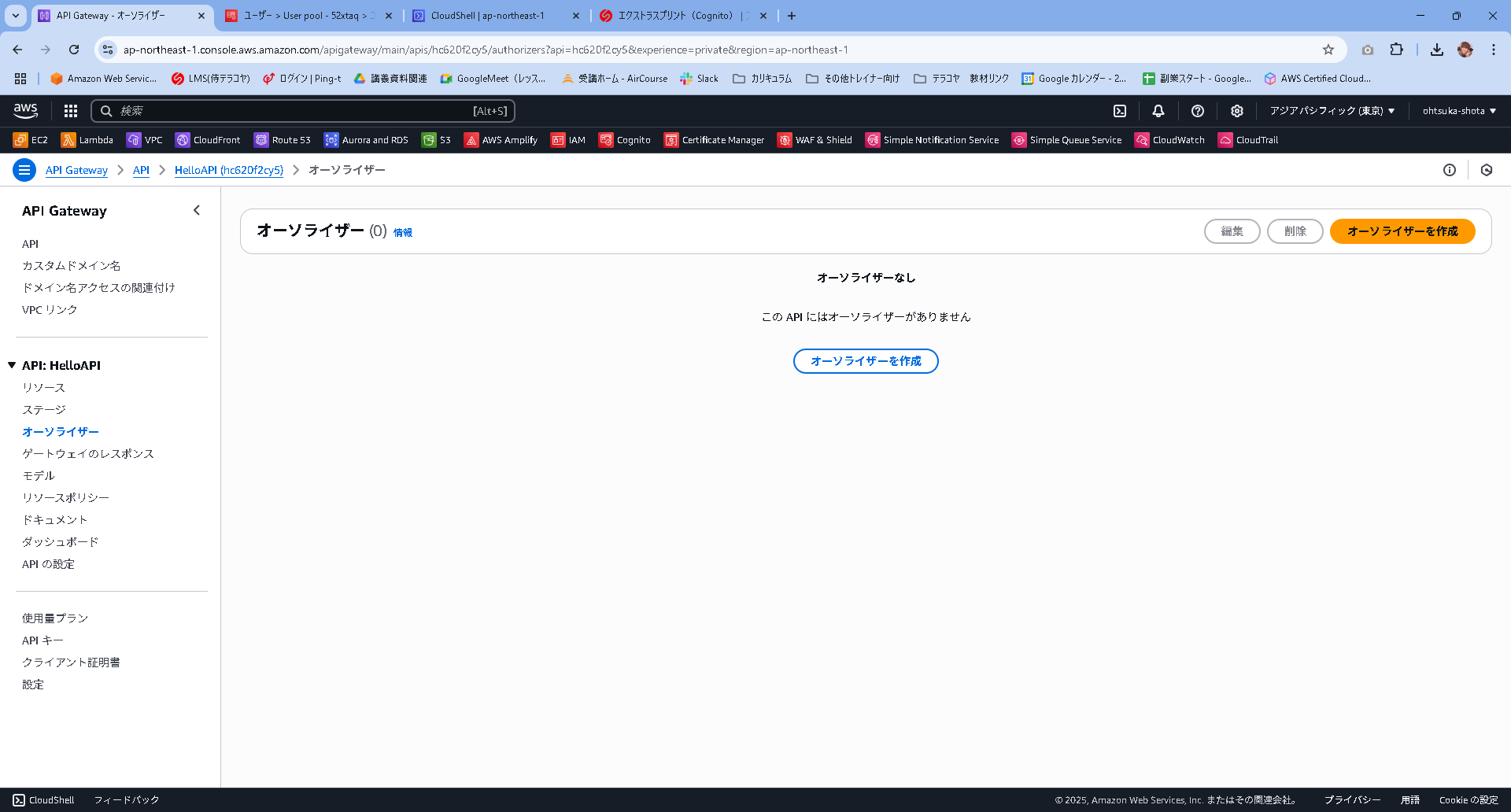
Task: Select ステージ in the sidebar navigation
Action: coord(45,409)
